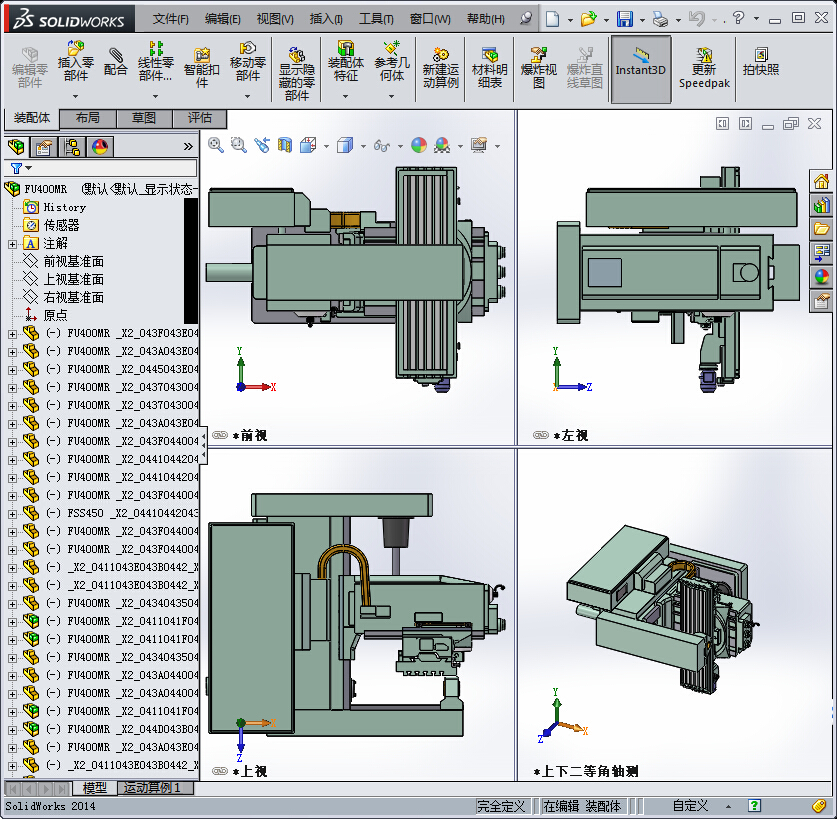Click the 新建运动算例 motion study icon
Viewport: 837px width, 819px height.
coord(440,68)
